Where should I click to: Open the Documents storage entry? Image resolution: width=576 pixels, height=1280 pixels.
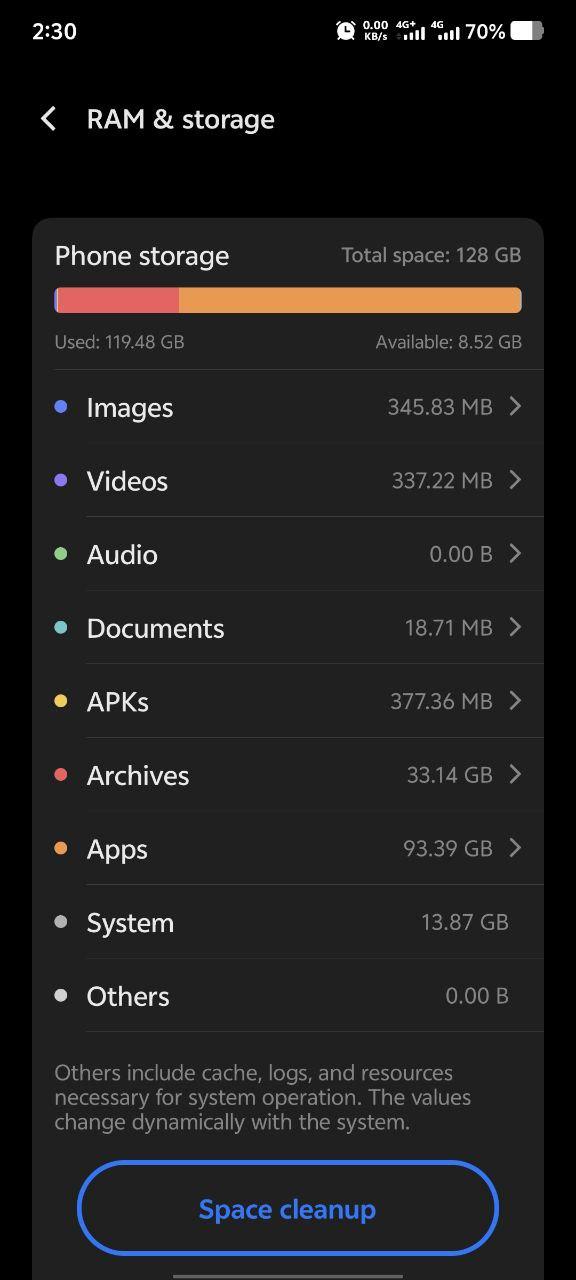click(288, 628)
